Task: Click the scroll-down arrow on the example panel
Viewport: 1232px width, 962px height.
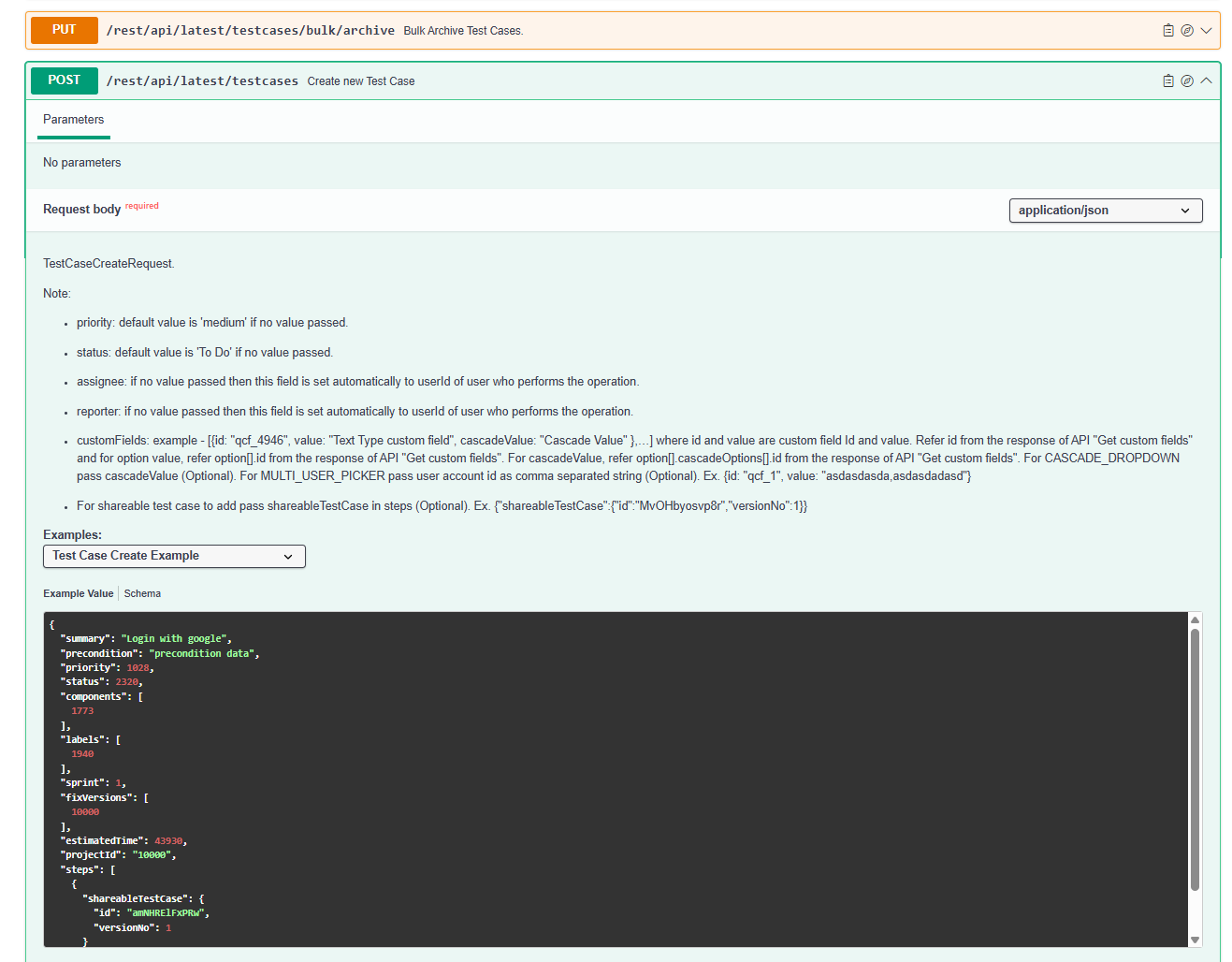Action: tap(1196, 938)
